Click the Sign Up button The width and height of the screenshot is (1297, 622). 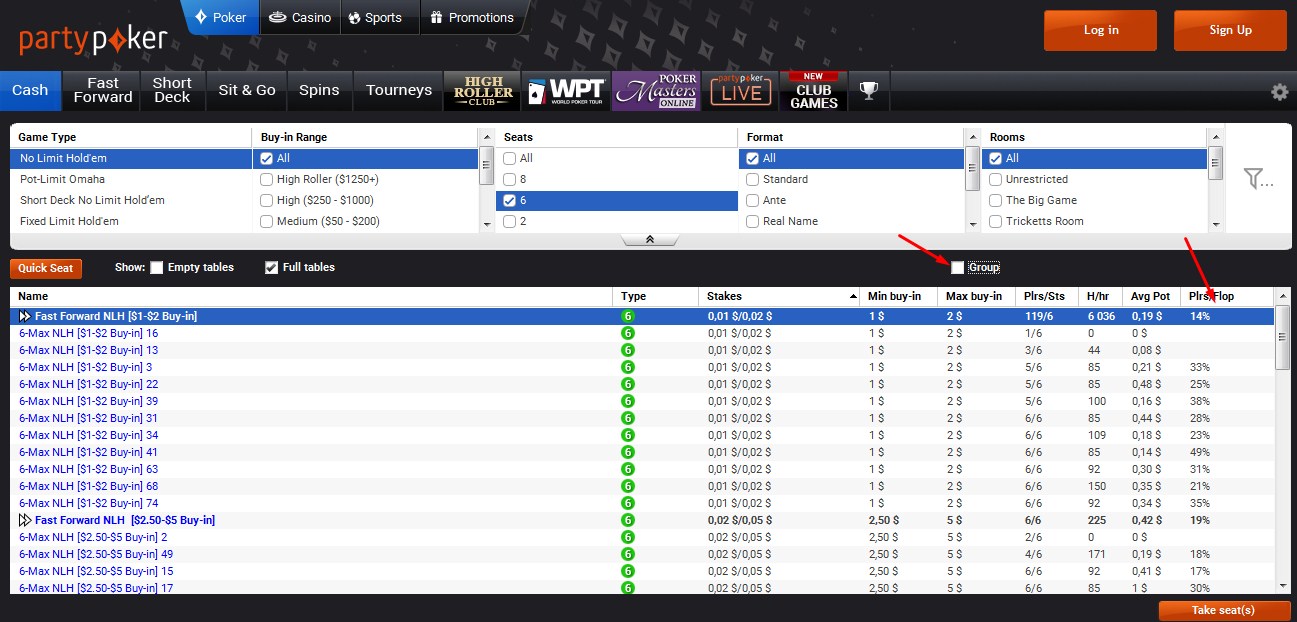click(1229, 30)
